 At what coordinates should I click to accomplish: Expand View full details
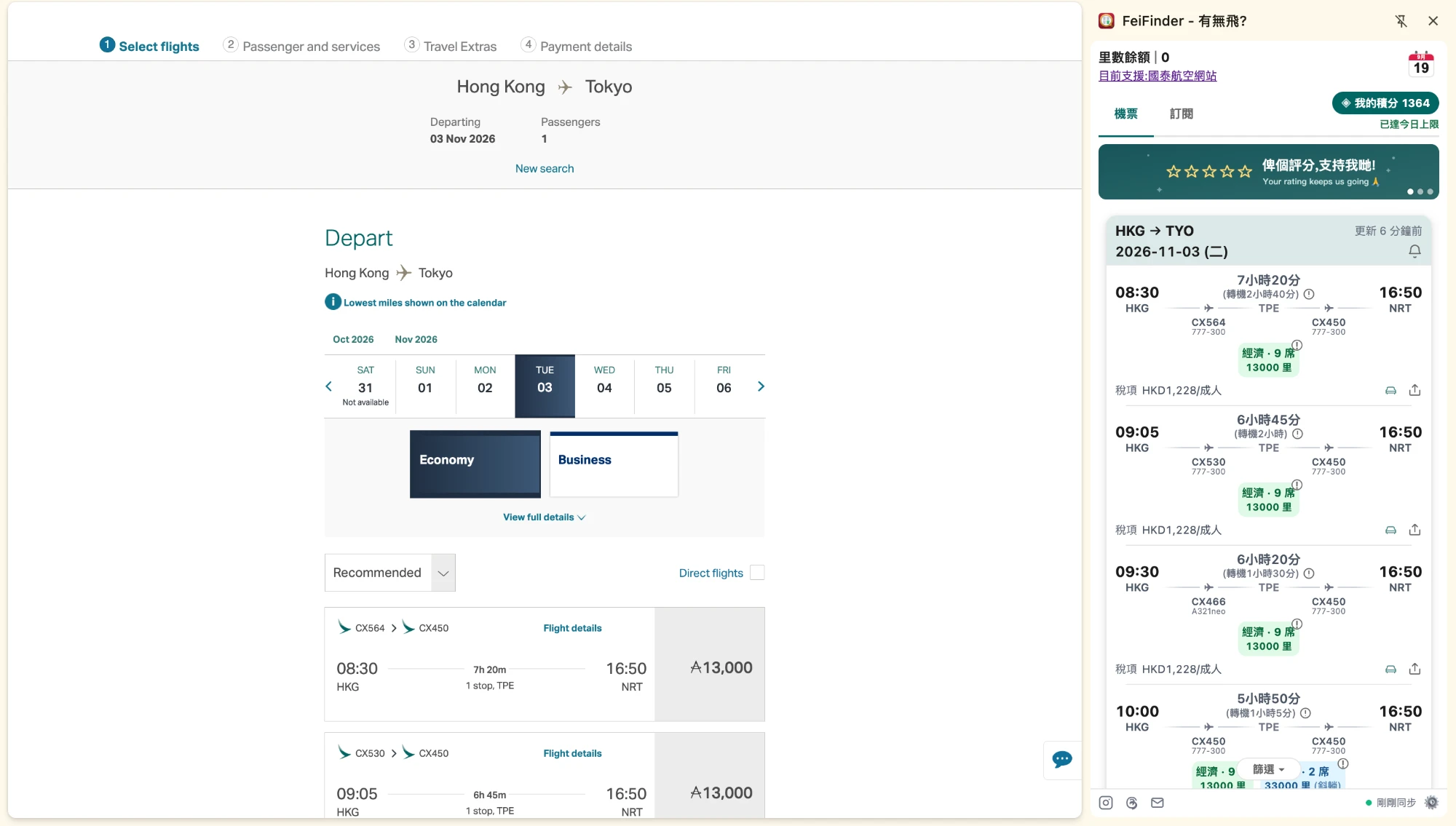click(x=544, y=517)
